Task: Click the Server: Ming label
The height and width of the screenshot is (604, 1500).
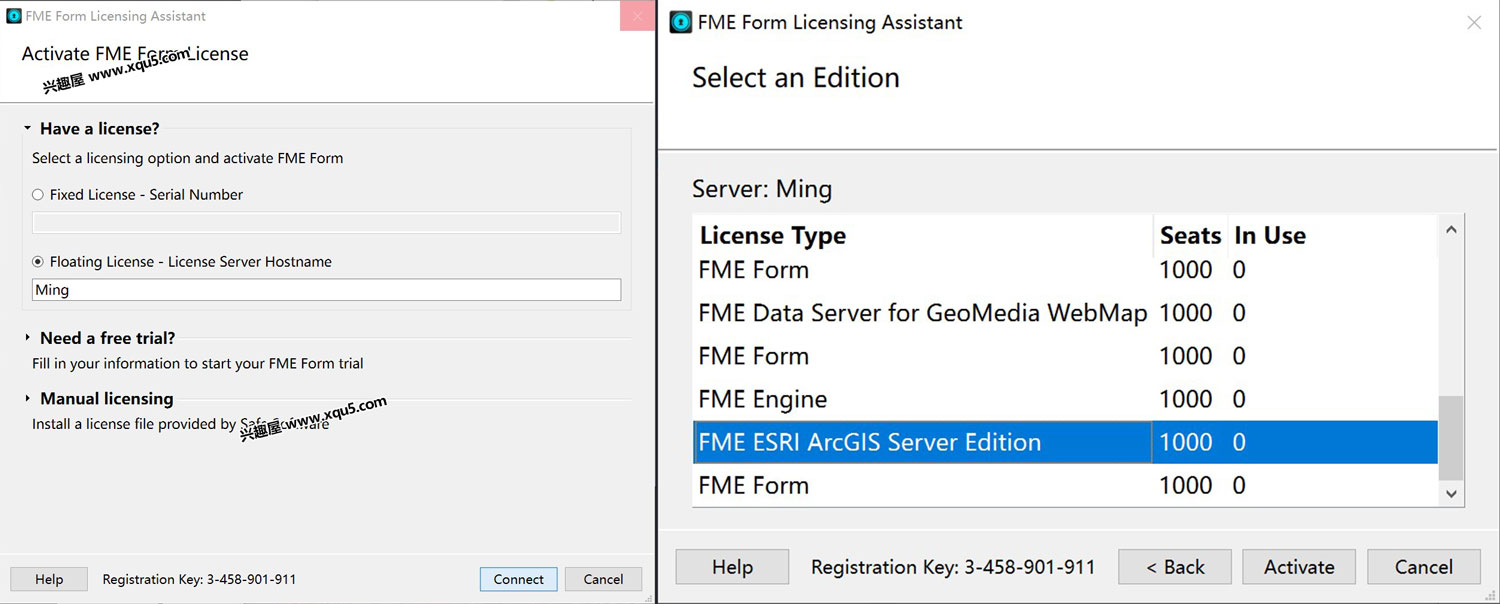Action: [x=762, y=189]
